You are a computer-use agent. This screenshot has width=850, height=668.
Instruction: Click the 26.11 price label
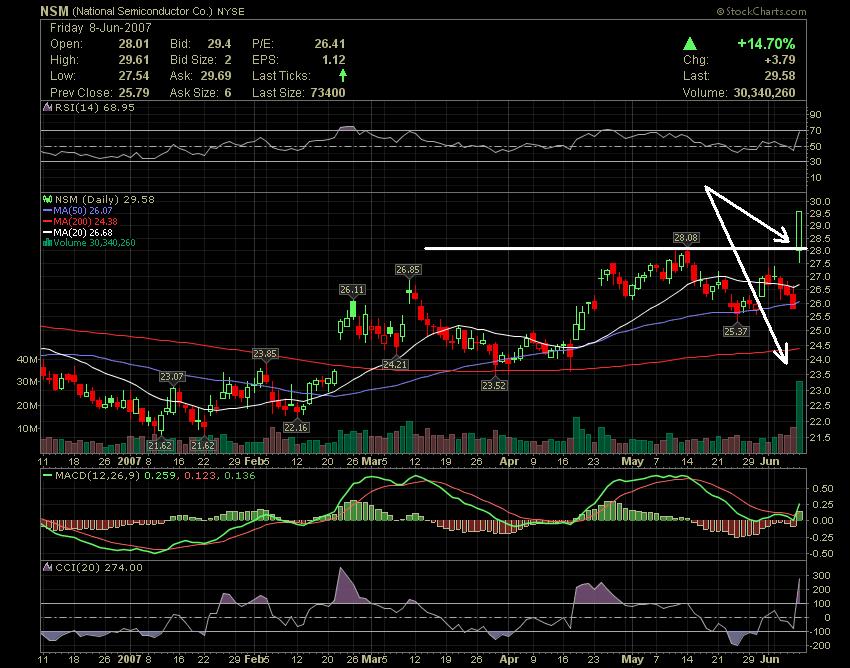pyautogui.click(x=352, y=290)
